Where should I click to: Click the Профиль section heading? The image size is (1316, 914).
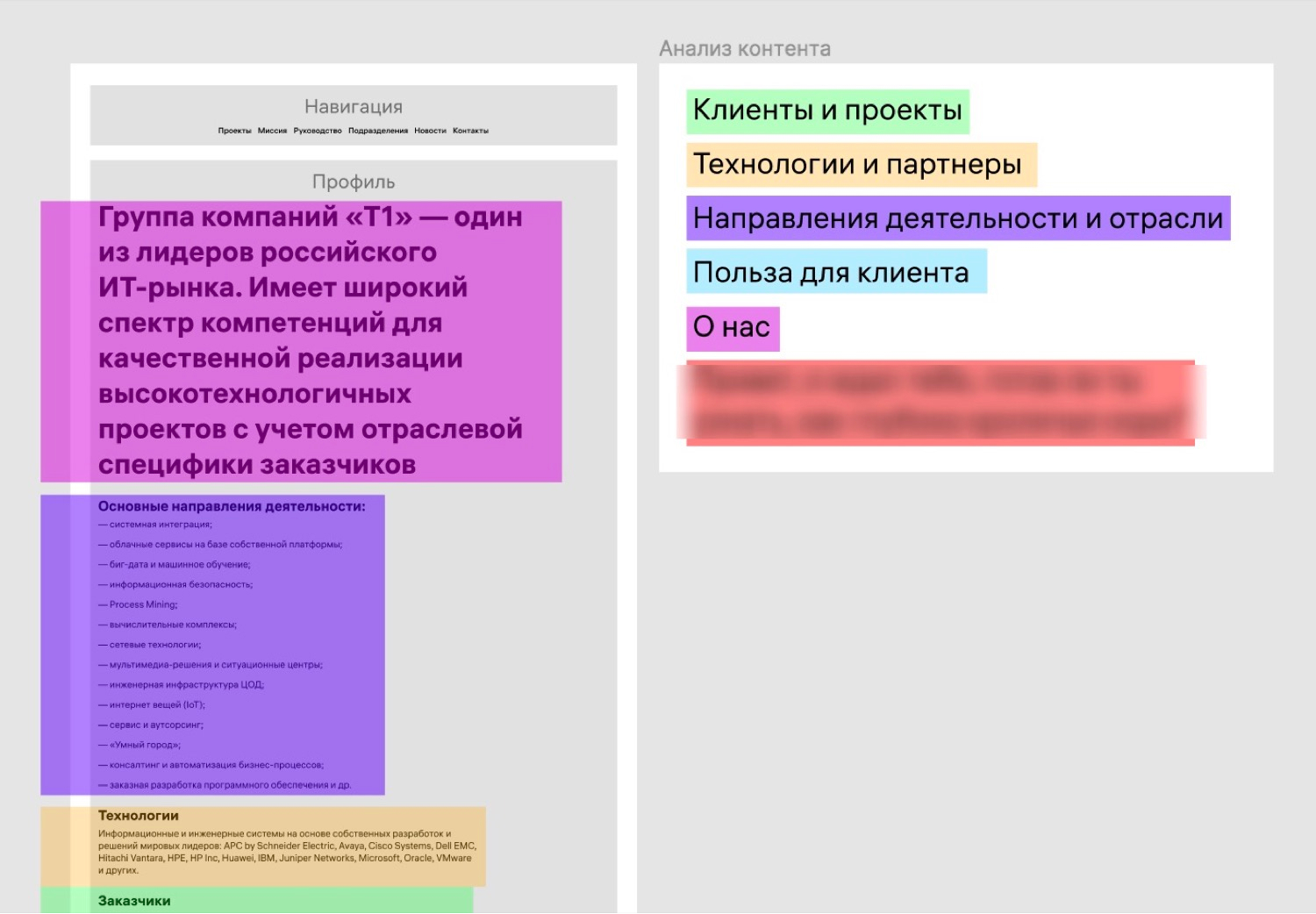tap(354, 182)
